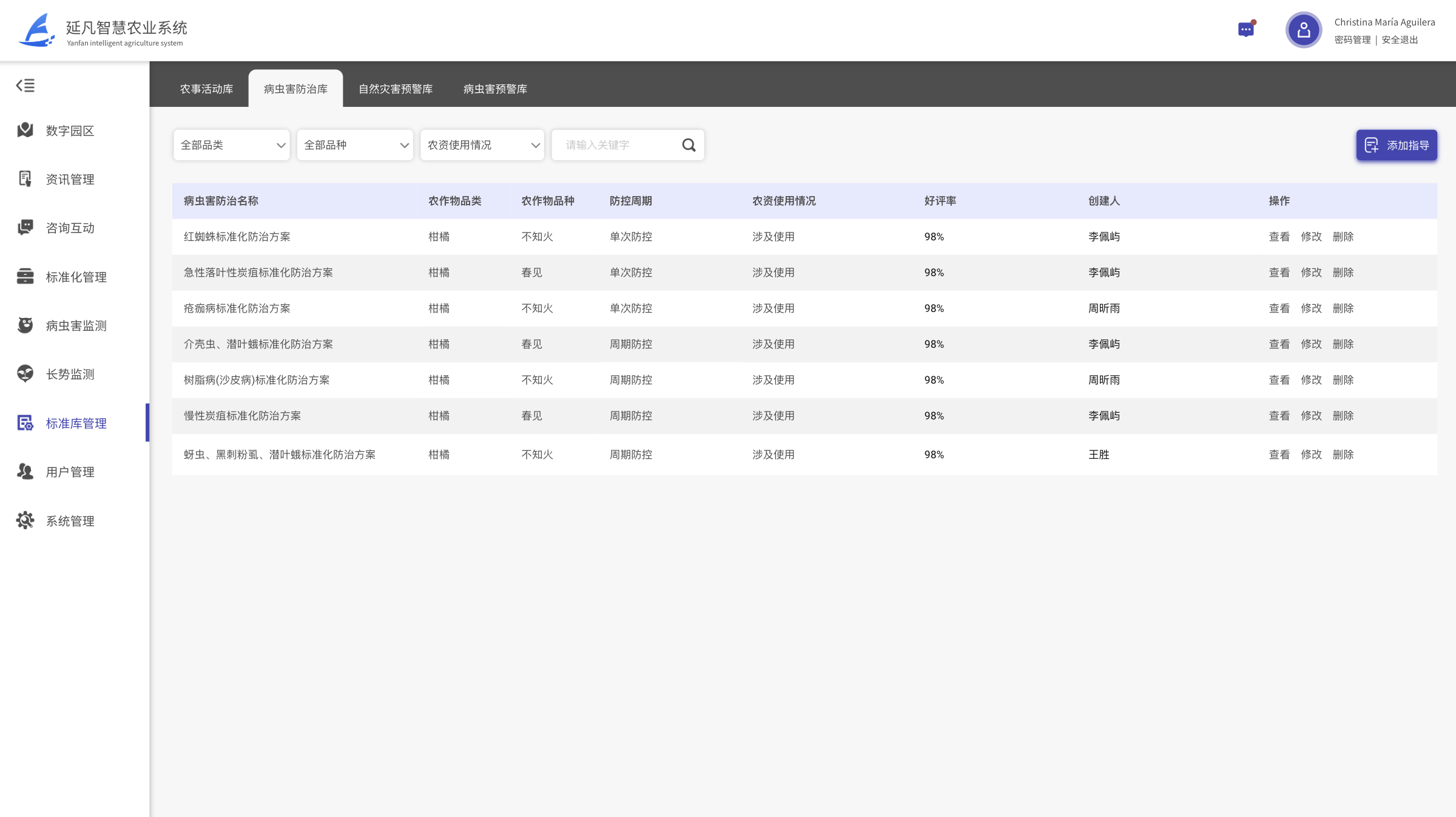Expand the 全部品类 dropdown
Viewport: 1456px width, 817px height.
(x=231, y=145)
